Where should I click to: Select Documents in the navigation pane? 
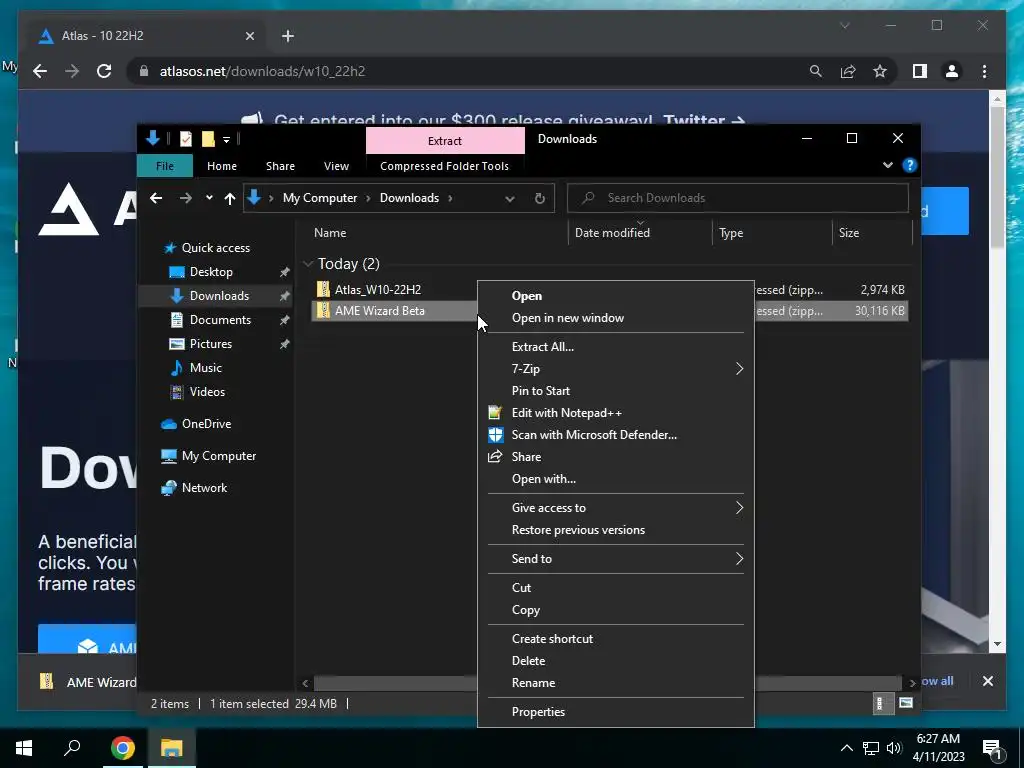pos(220,319)
